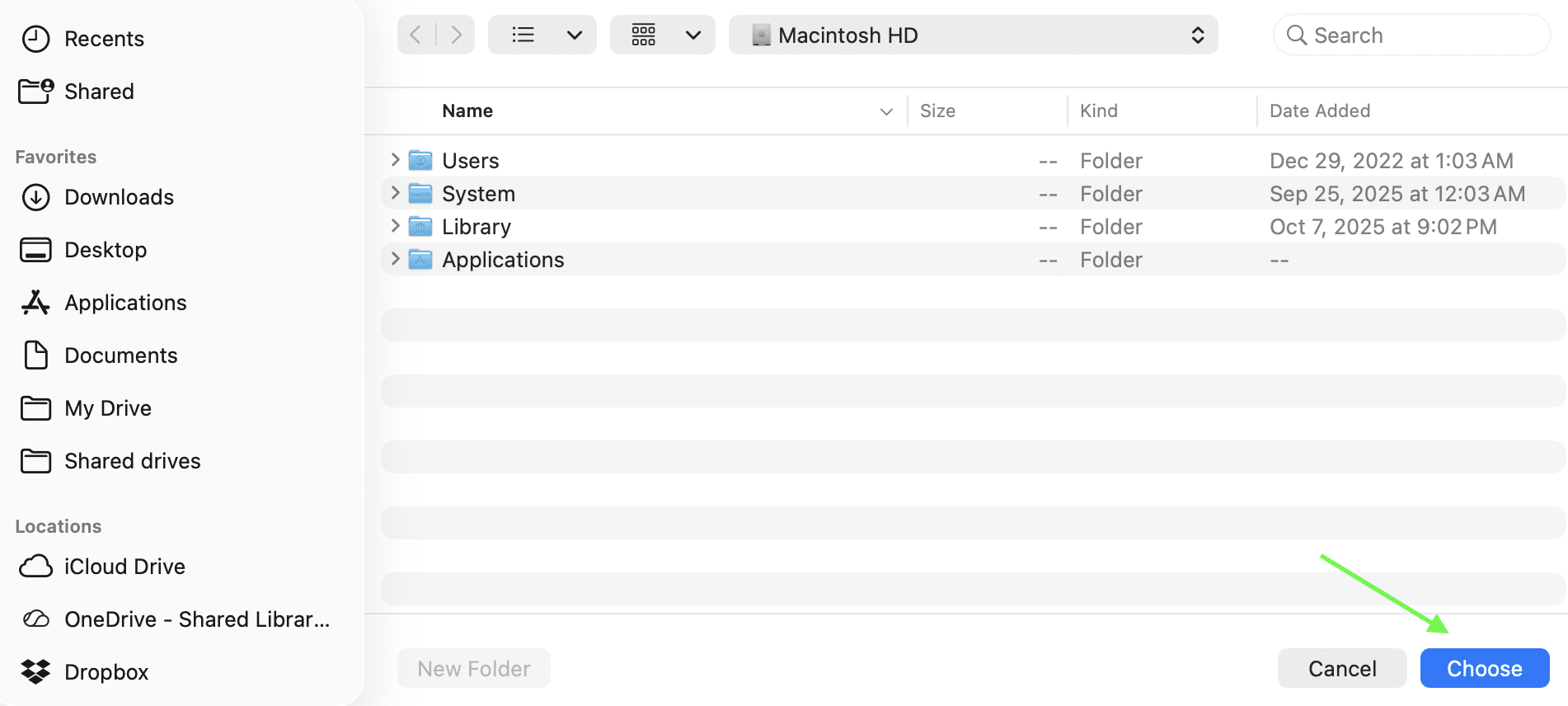Select Documents in Favorites

(120, 355)
